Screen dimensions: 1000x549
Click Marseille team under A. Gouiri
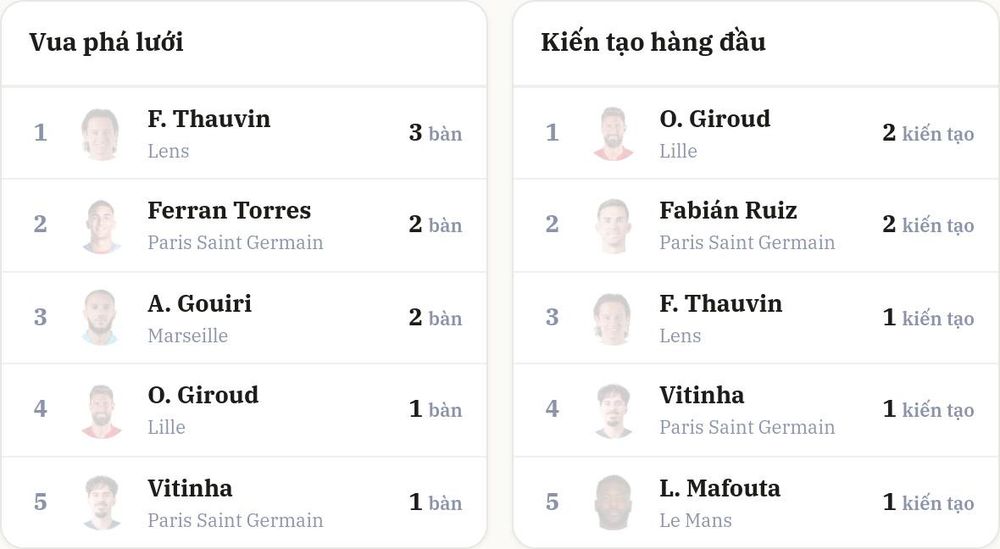point(188,335)
